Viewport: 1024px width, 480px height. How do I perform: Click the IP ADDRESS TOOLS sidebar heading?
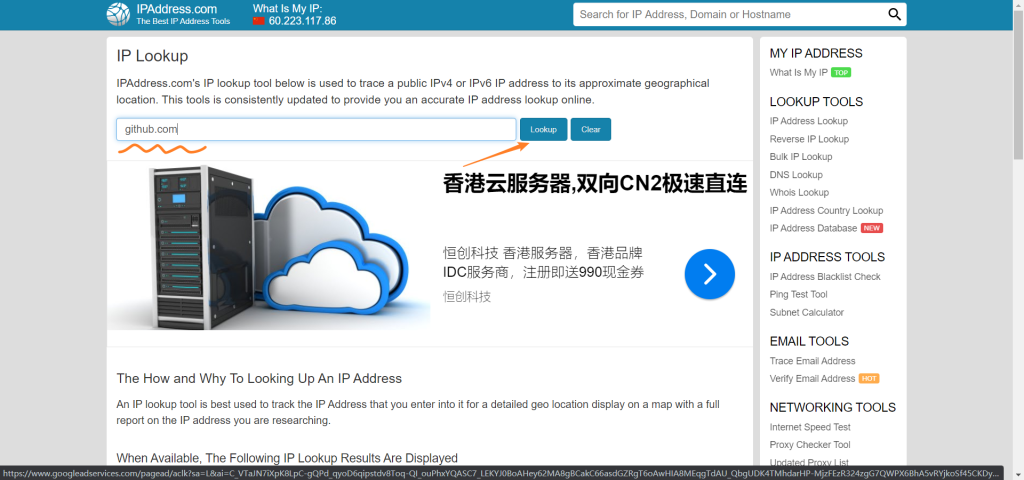[827, 257]
